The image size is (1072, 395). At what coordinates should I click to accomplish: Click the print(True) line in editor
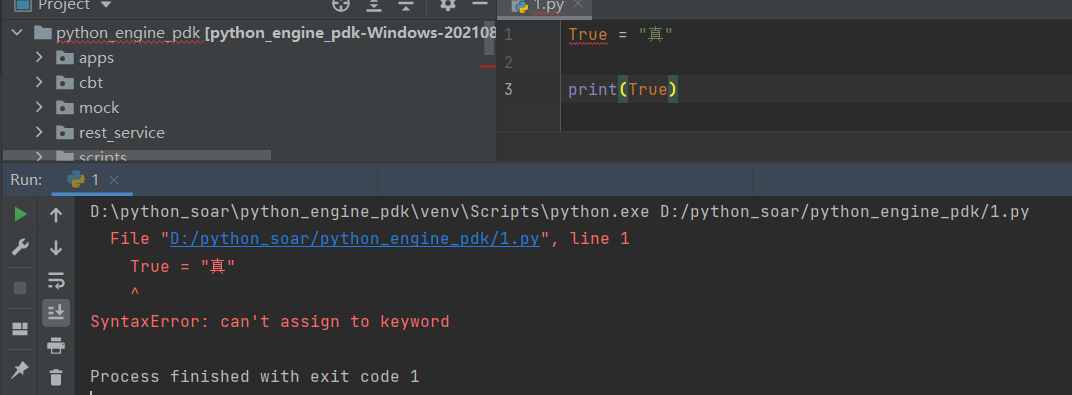pyautogui.click(x=623, y=90)
